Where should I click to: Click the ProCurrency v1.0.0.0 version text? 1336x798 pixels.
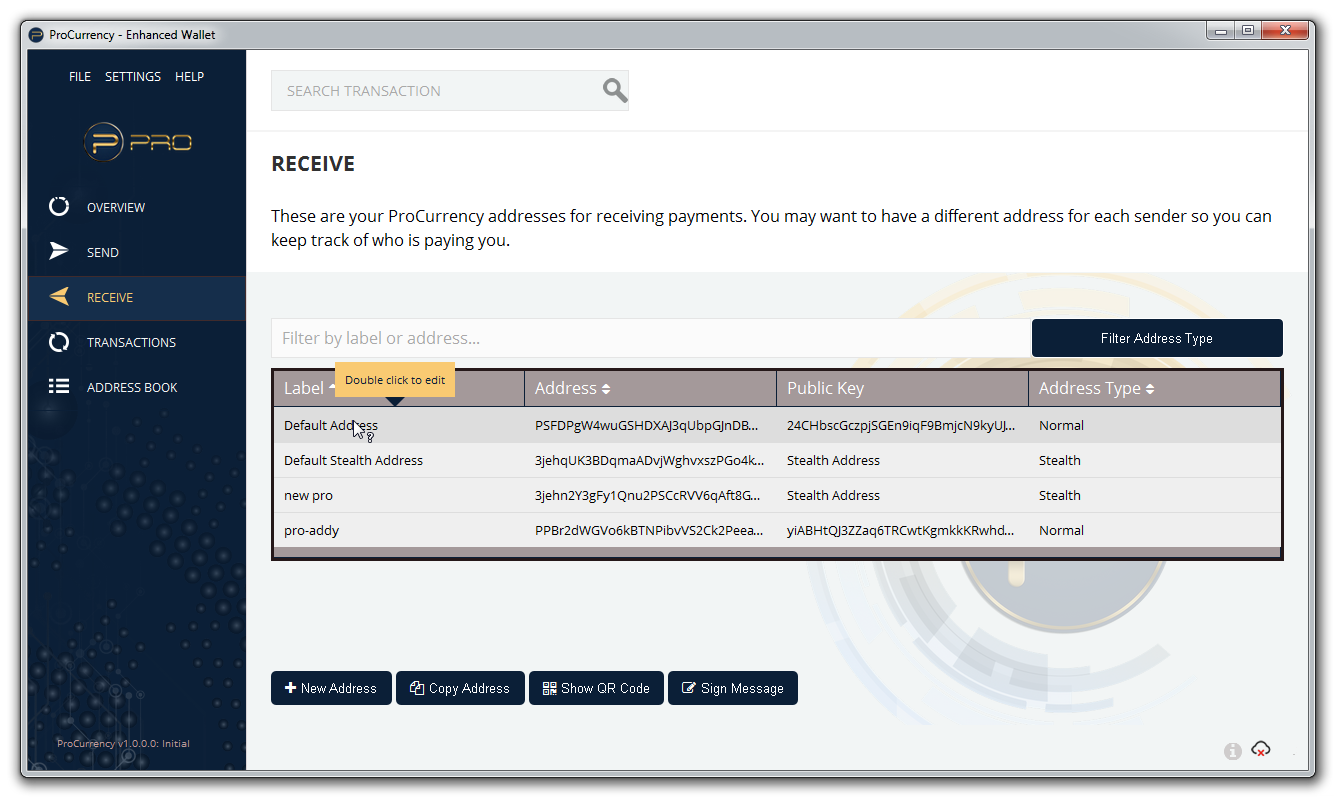[123, 744]
